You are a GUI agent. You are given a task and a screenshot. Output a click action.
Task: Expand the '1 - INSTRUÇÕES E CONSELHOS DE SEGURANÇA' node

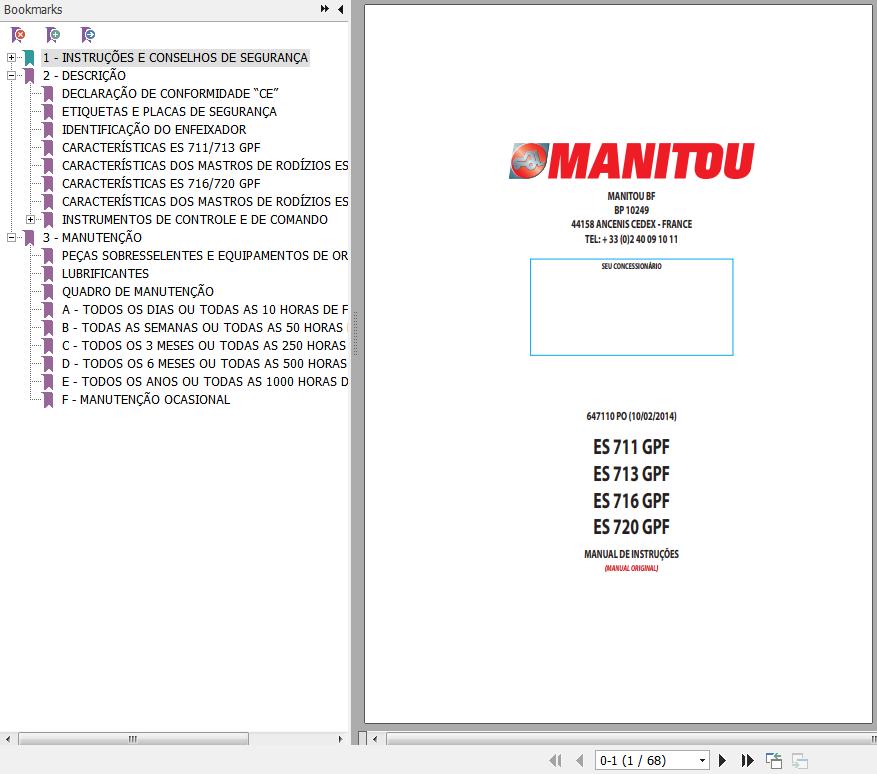pyautogui.click(x=11, y=58)
